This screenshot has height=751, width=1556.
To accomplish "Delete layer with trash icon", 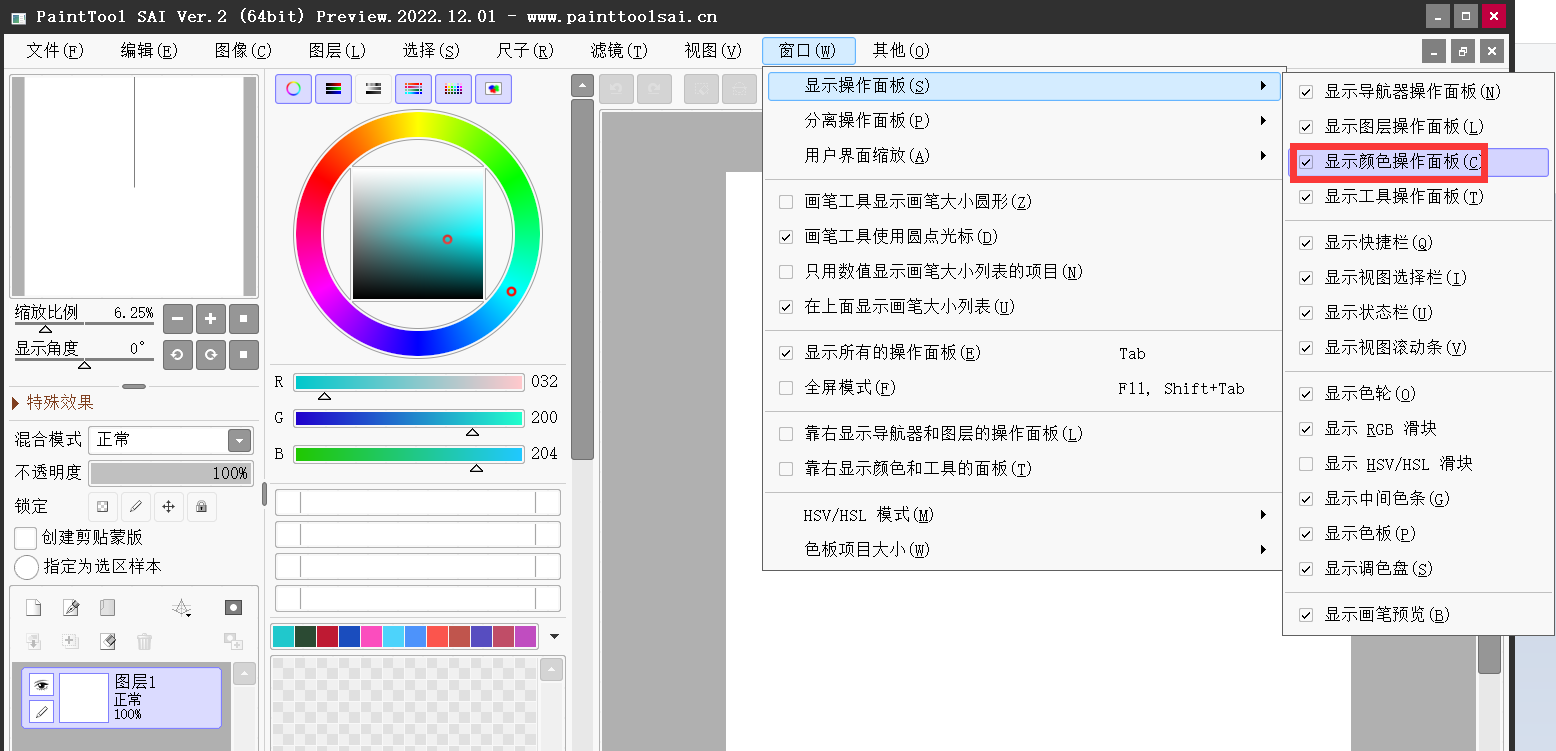I will [144, 641].
